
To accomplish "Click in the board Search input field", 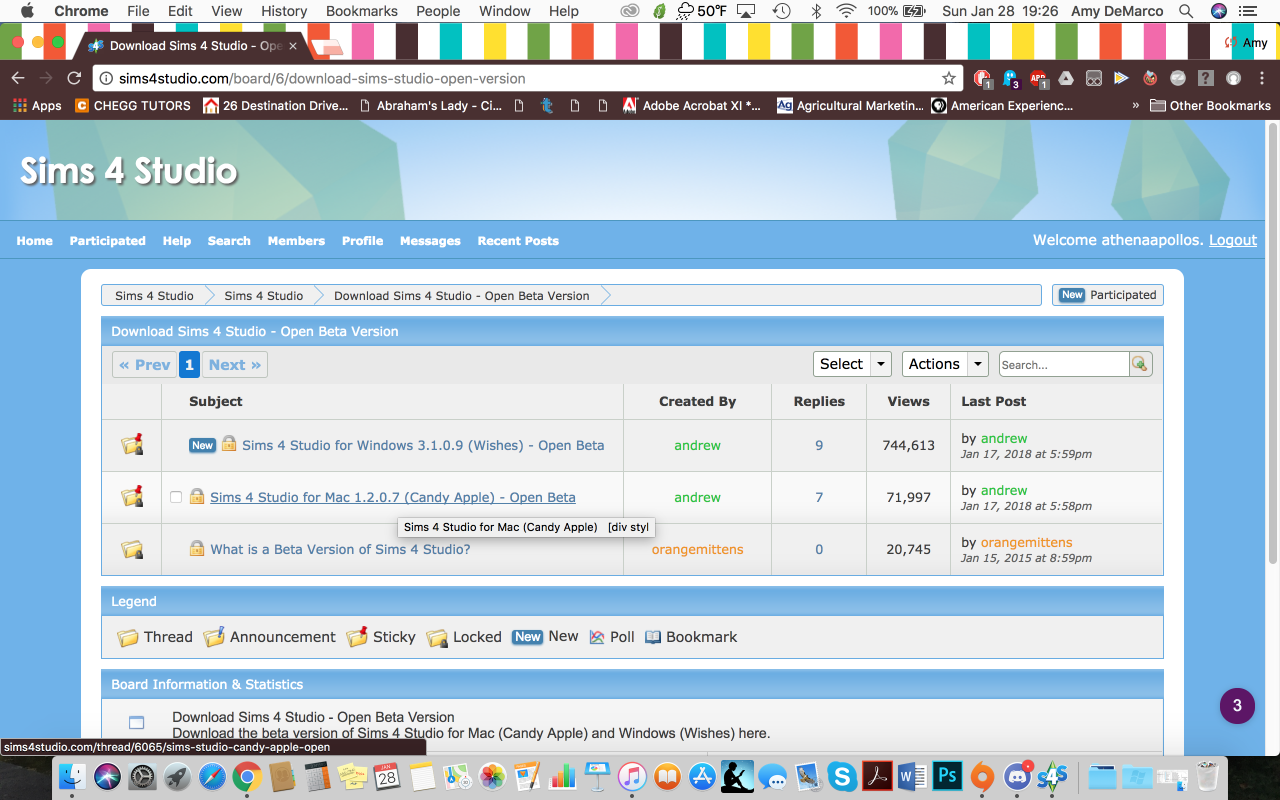I will tap(1064, 364).
